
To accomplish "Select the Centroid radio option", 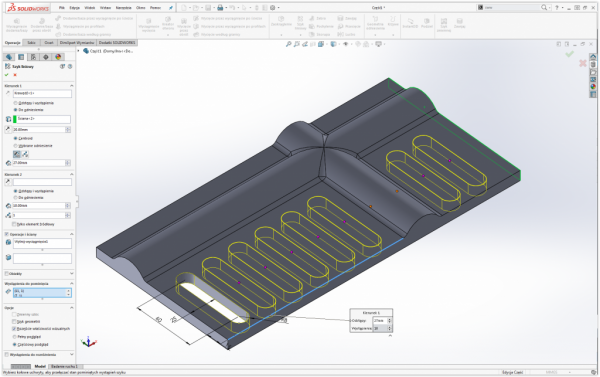I will pos(16,138).
